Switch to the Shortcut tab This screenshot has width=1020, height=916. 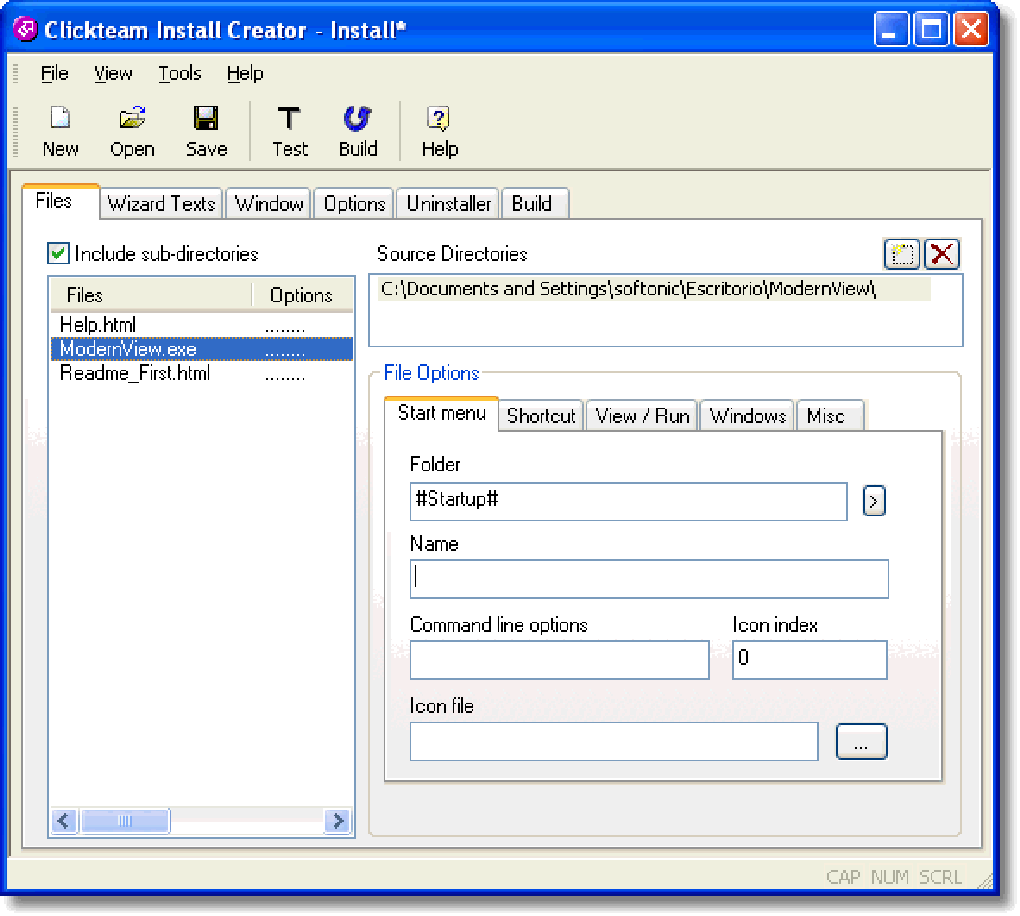point(541,416)
